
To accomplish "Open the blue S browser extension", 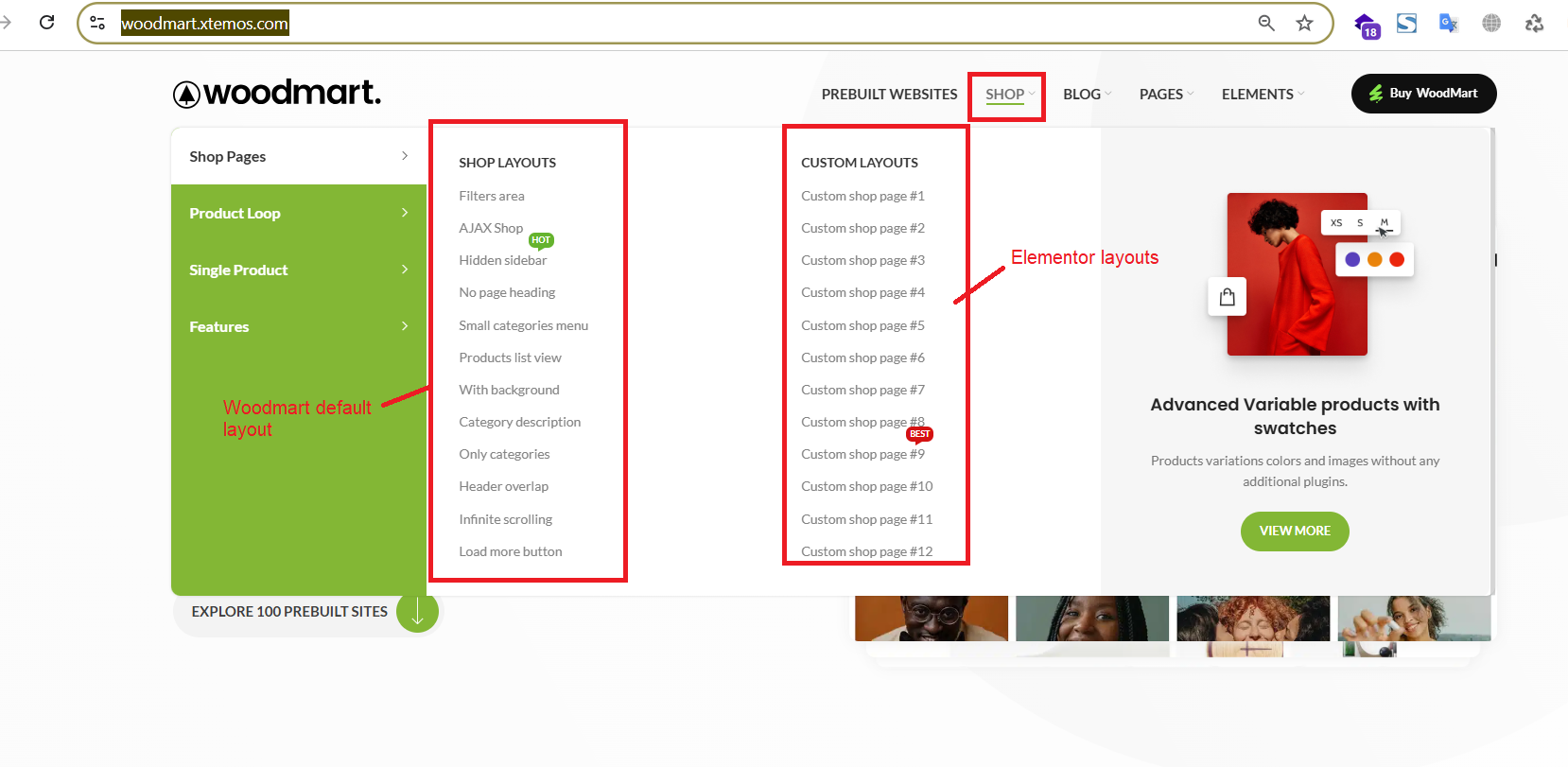I will (x=1407, y=23).
